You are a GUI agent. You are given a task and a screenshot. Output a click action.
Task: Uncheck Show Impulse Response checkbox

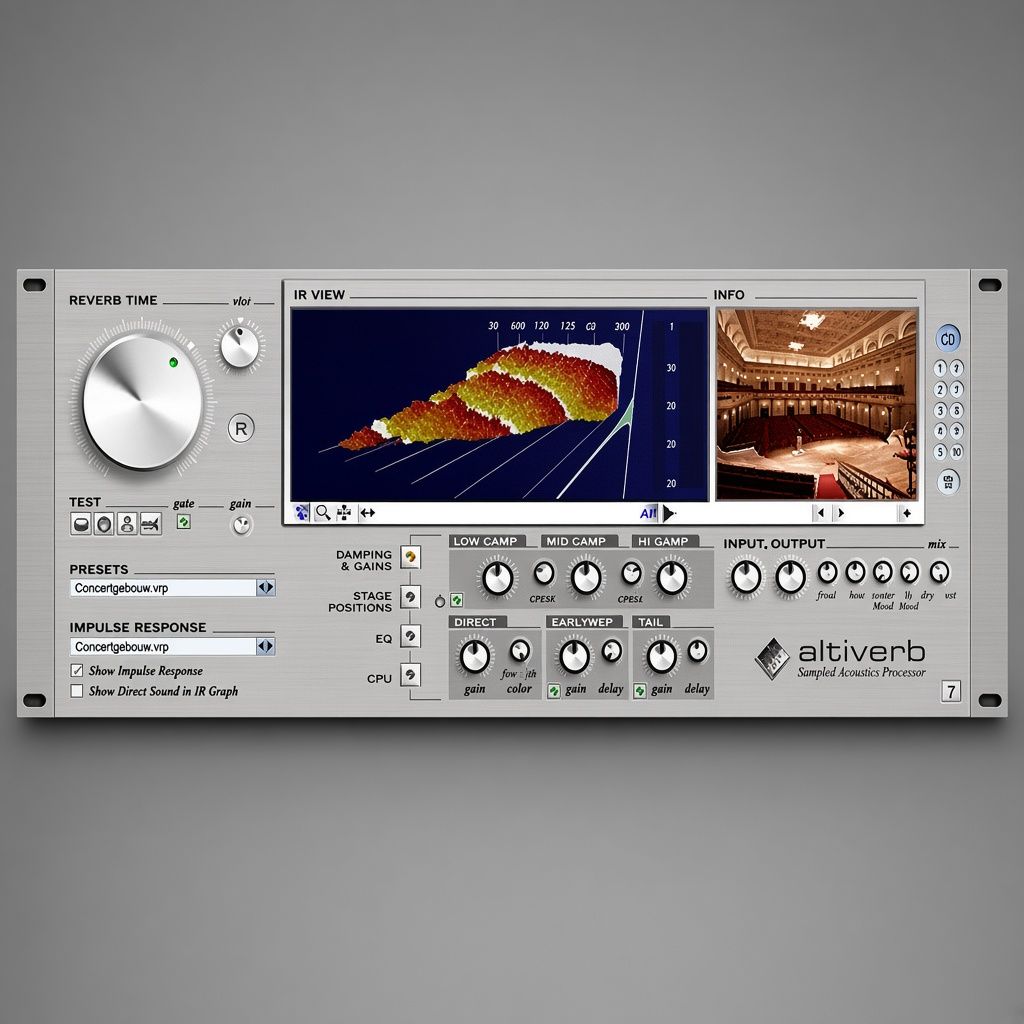77,671
